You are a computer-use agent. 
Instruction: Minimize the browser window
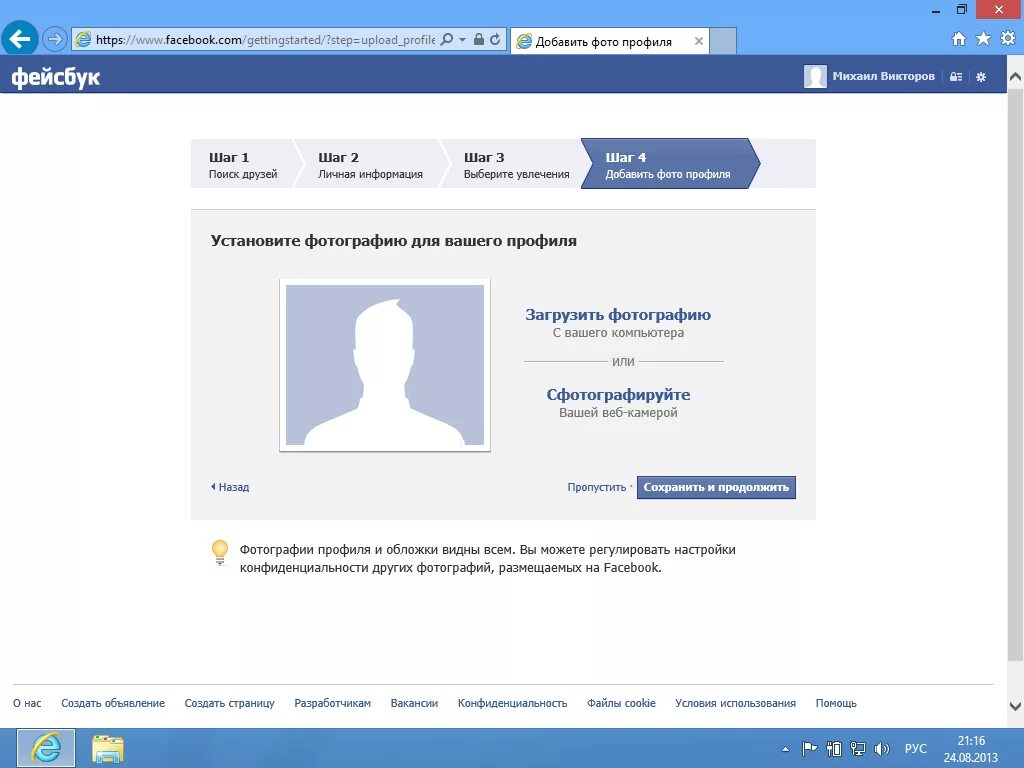pos(936,11)
